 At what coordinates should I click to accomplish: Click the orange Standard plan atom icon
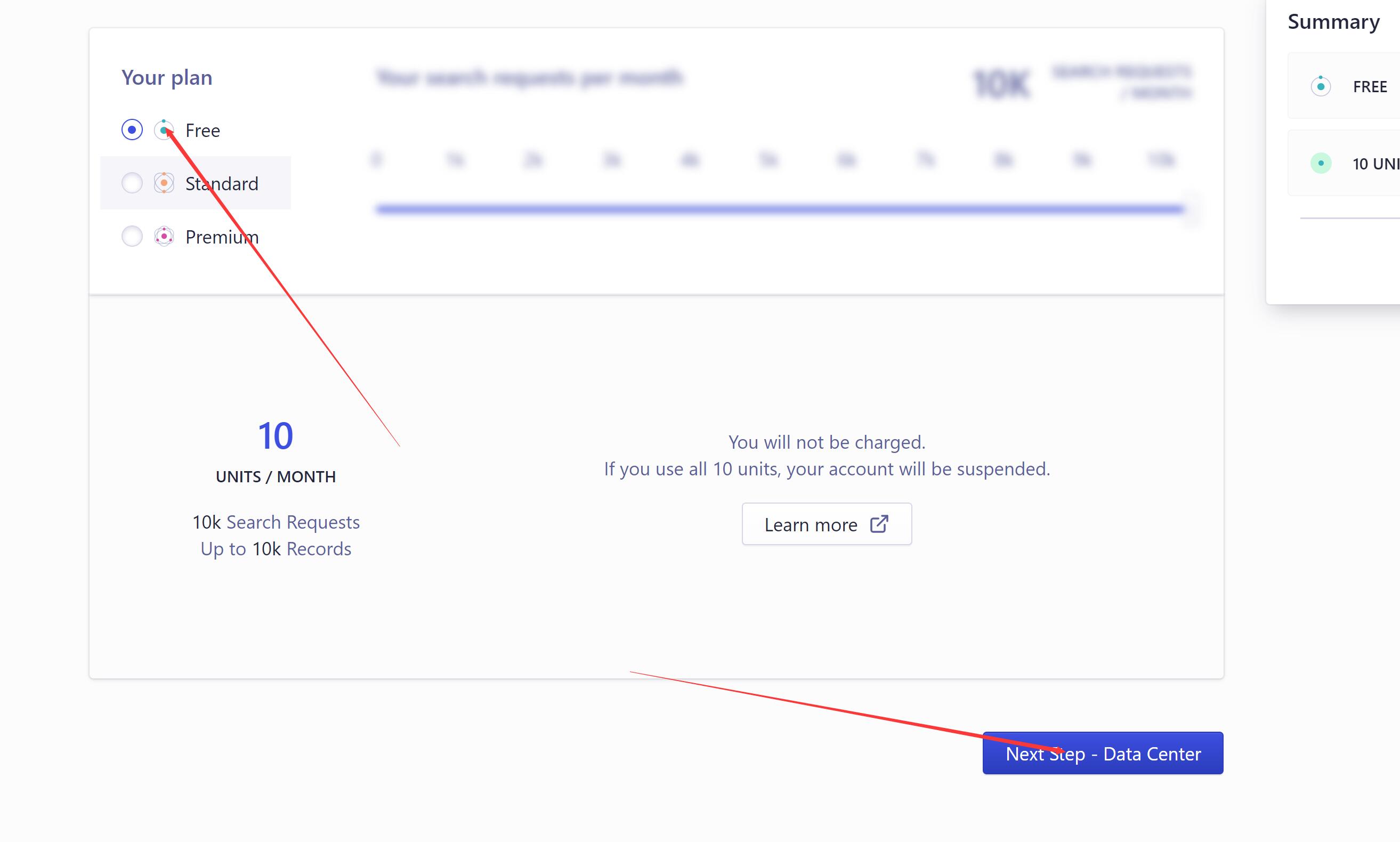coord(164,183)
